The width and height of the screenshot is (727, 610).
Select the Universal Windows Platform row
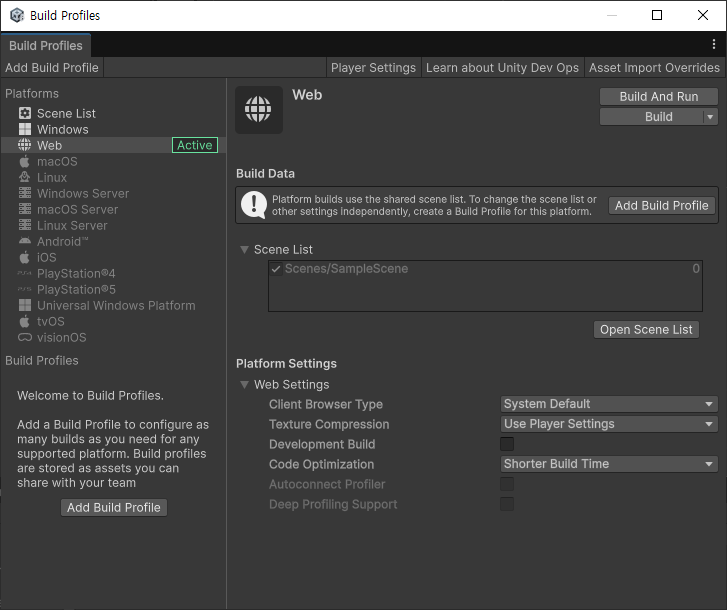[x=114, y=305]
